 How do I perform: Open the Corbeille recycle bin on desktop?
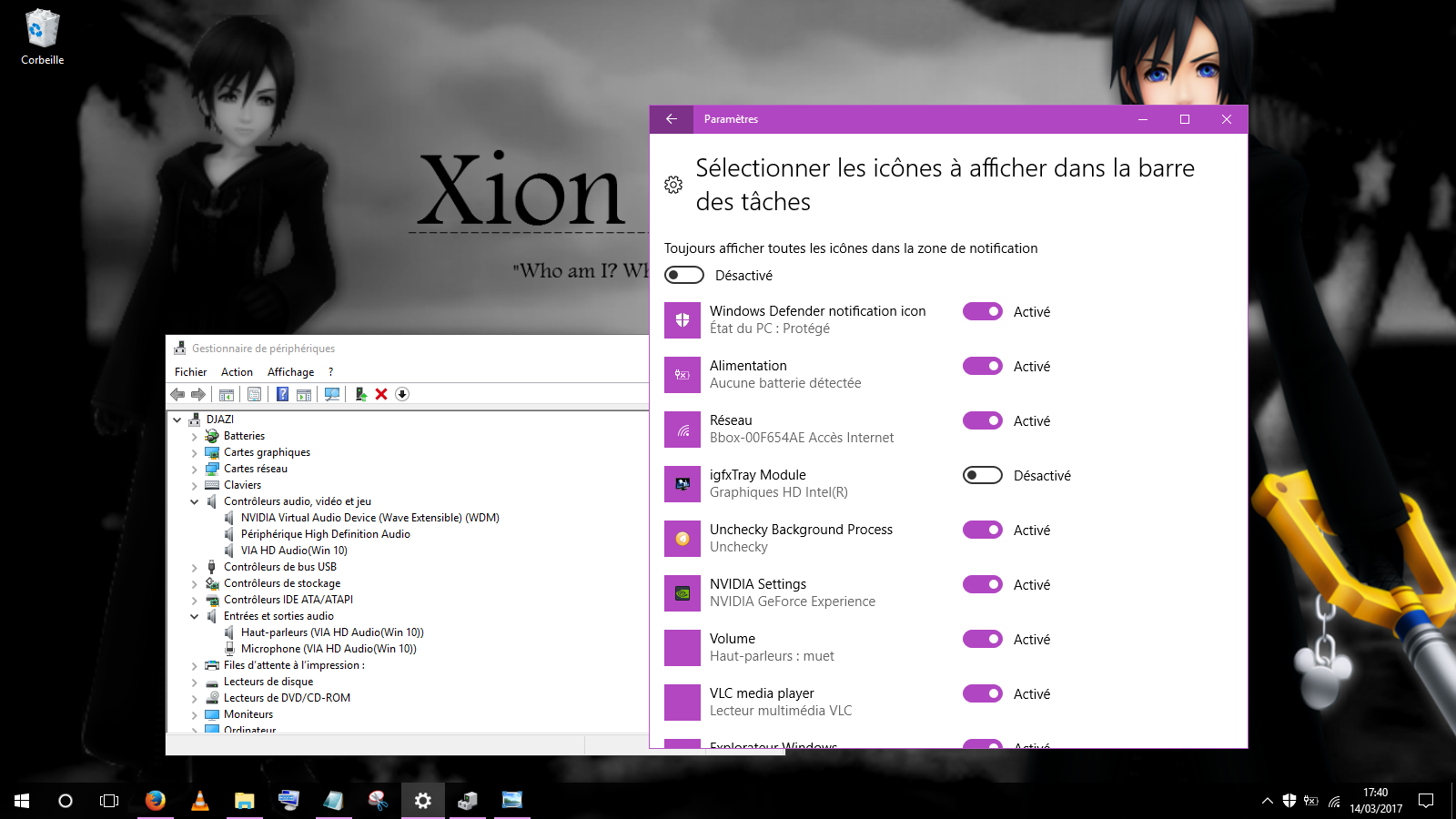pyautogui.click(x=42, y=37)
